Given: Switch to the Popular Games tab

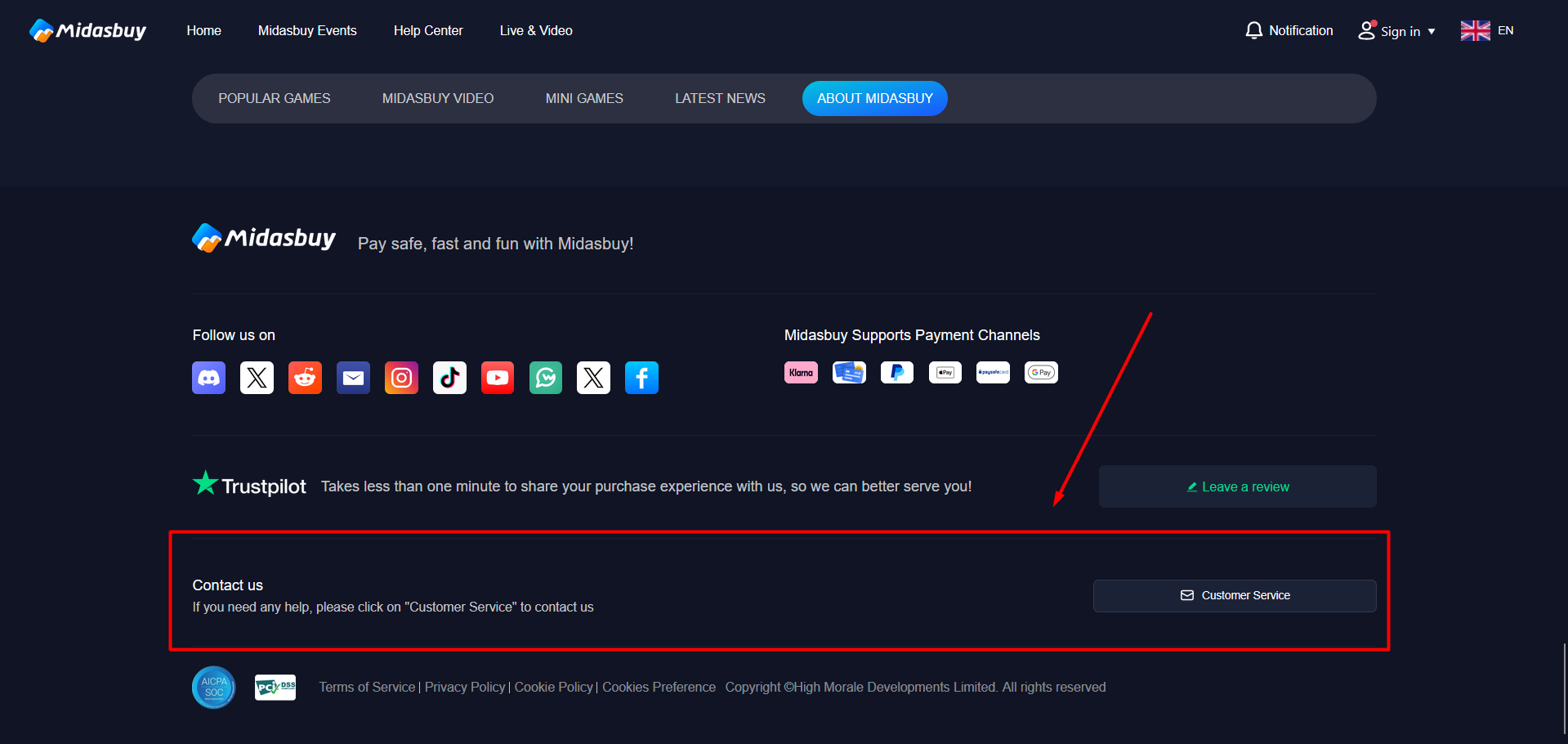Looking at the screenshot, I should [x=275, y=98].
